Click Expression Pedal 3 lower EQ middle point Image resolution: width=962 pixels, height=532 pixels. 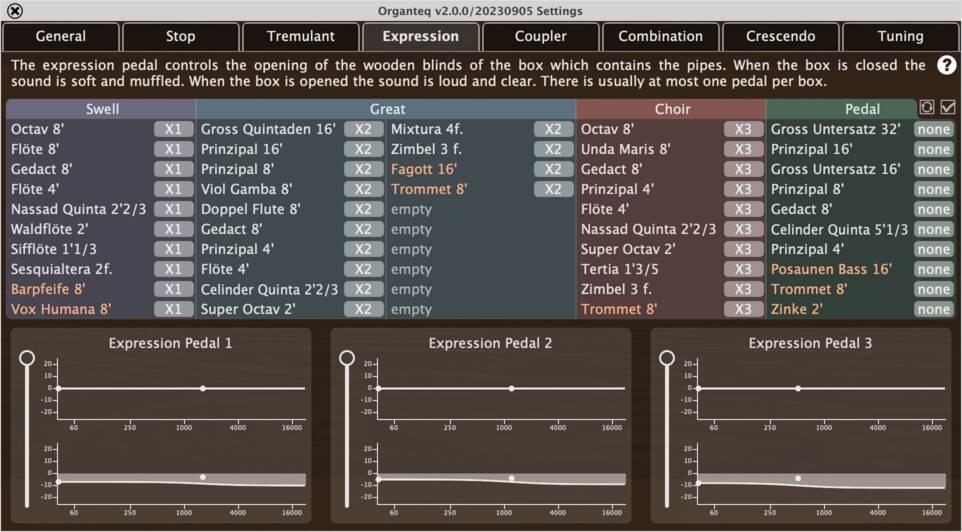pyautogui.click(x=798, y=478)
